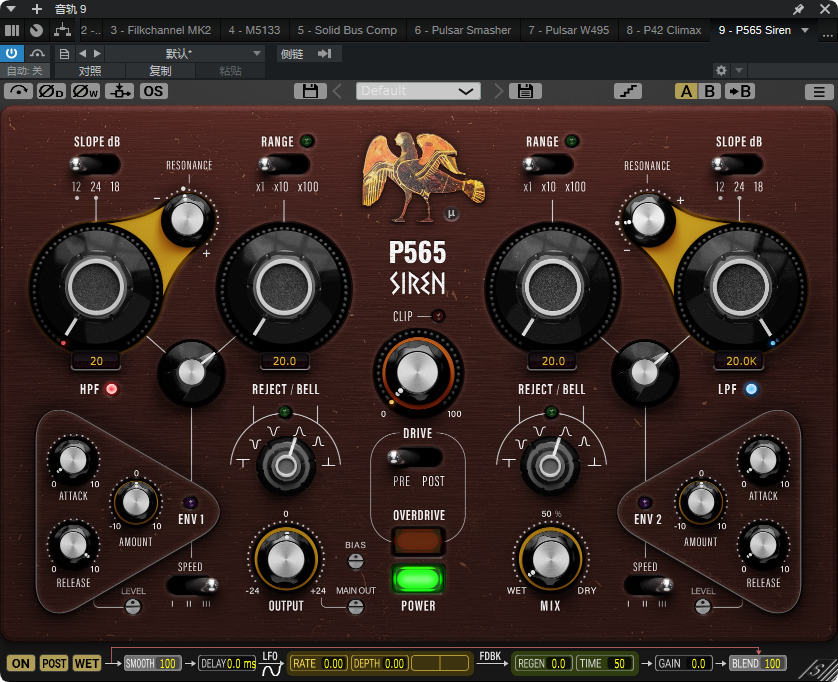
Task: Toggle the drive PRE/POST switch
Action: [x=415, y=458]
